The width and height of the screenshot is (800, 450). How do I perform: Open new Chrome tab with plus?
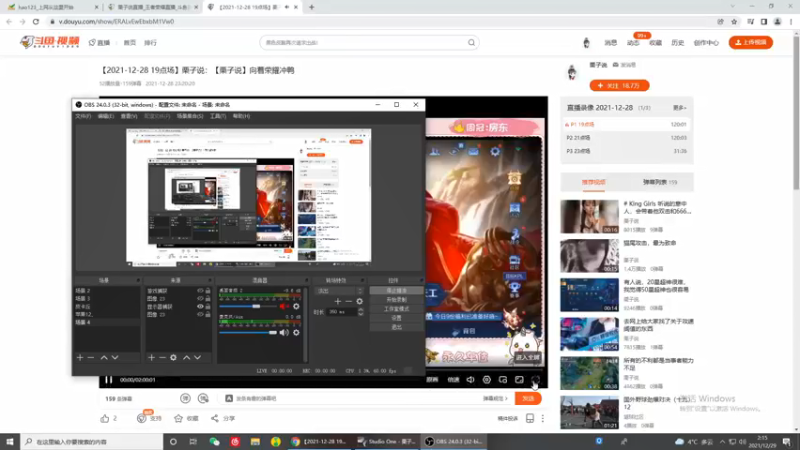311,7
